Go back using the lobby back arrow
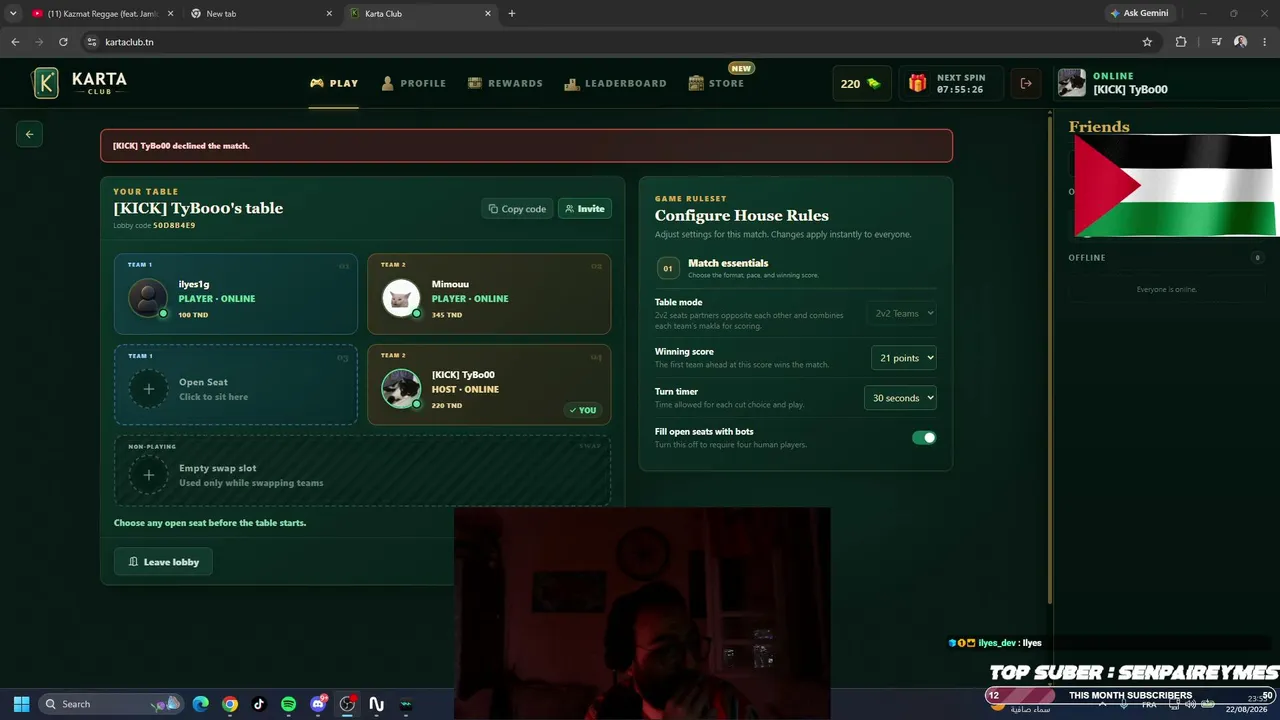This screenshot has height=720, width=1280. pos(29,134)
